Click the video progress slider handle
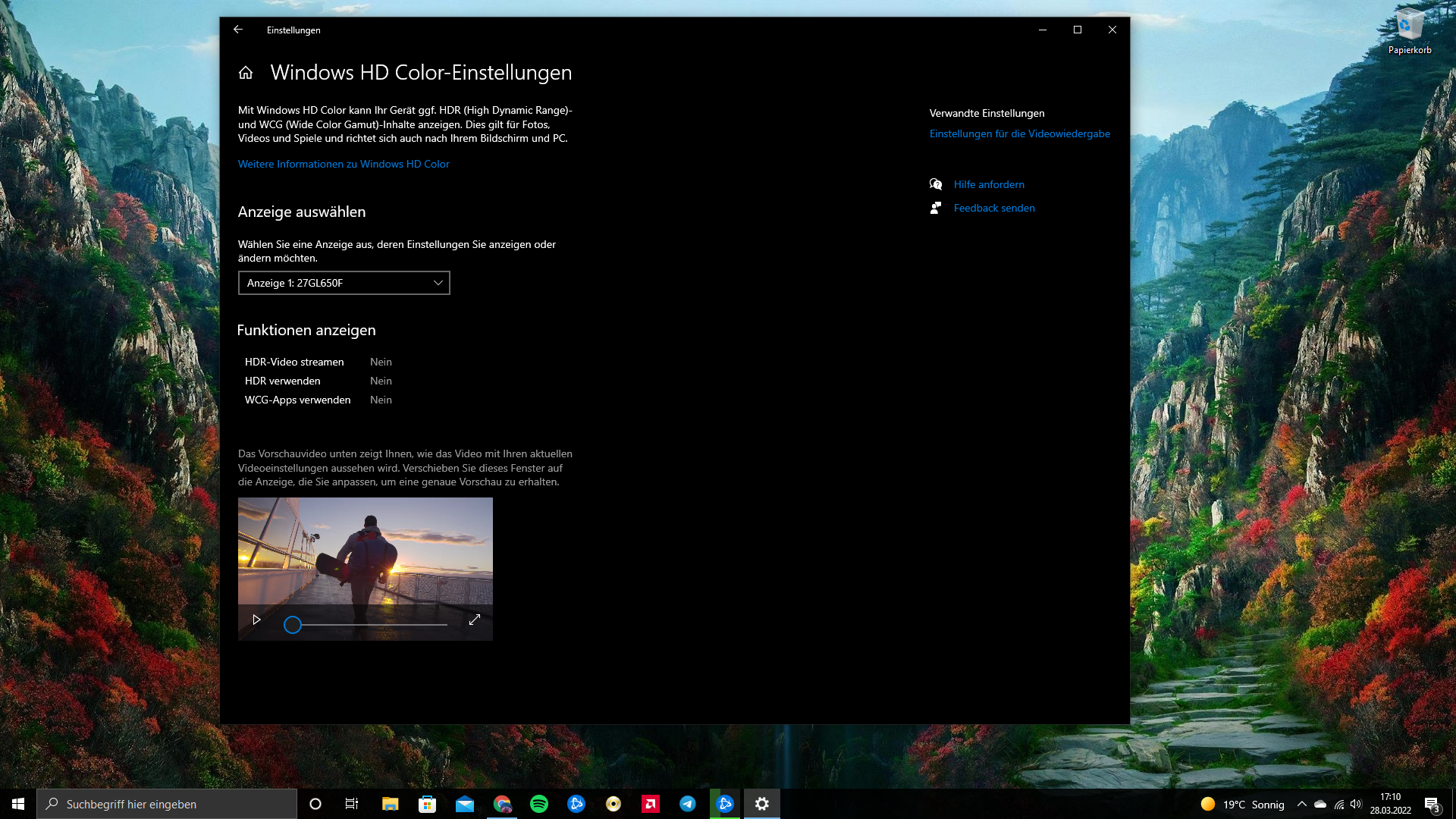This screenshot has height=819, width=1456. [293, 625]
